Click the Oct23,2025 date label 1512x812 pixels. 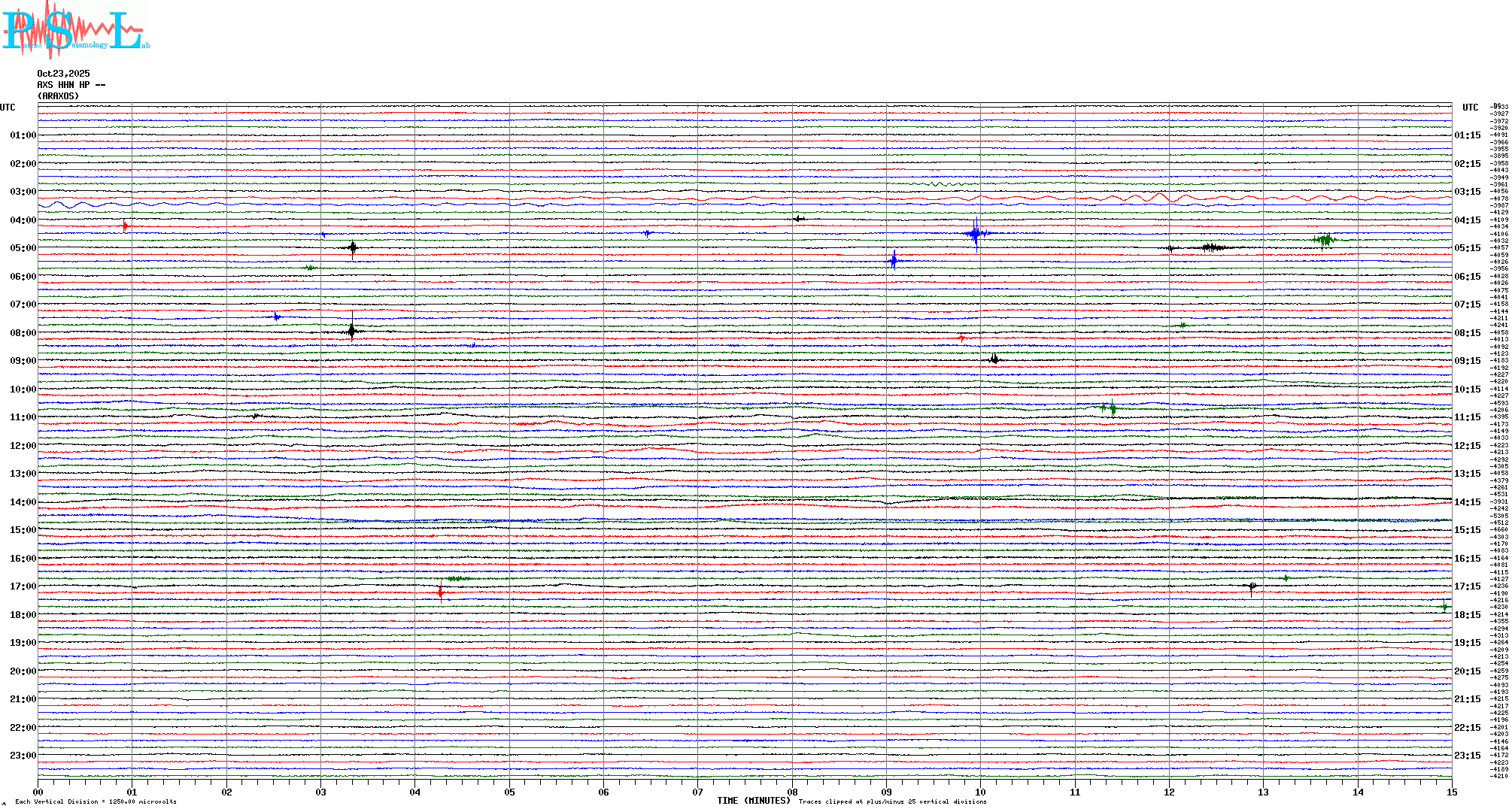tap(63, 74)
